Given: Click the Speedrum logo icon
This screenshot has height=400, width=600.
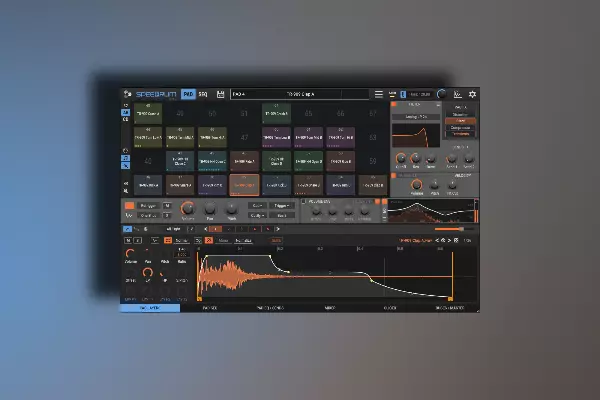Looking at the screenshot, I should [127, 94].
